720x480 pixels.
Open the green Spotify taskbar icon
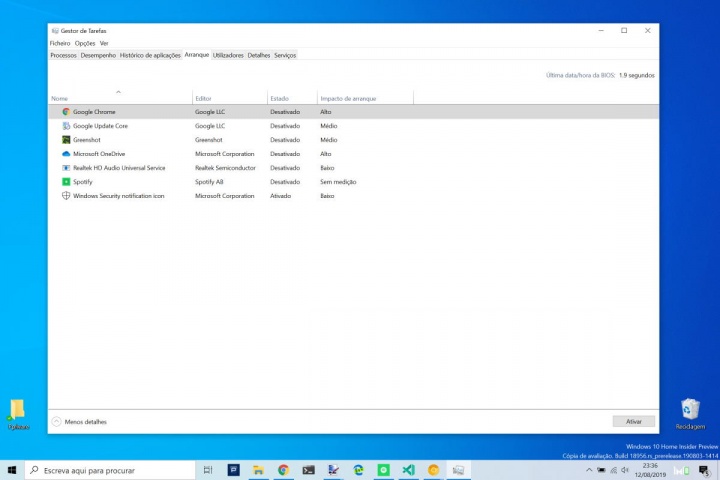[383, 470]
